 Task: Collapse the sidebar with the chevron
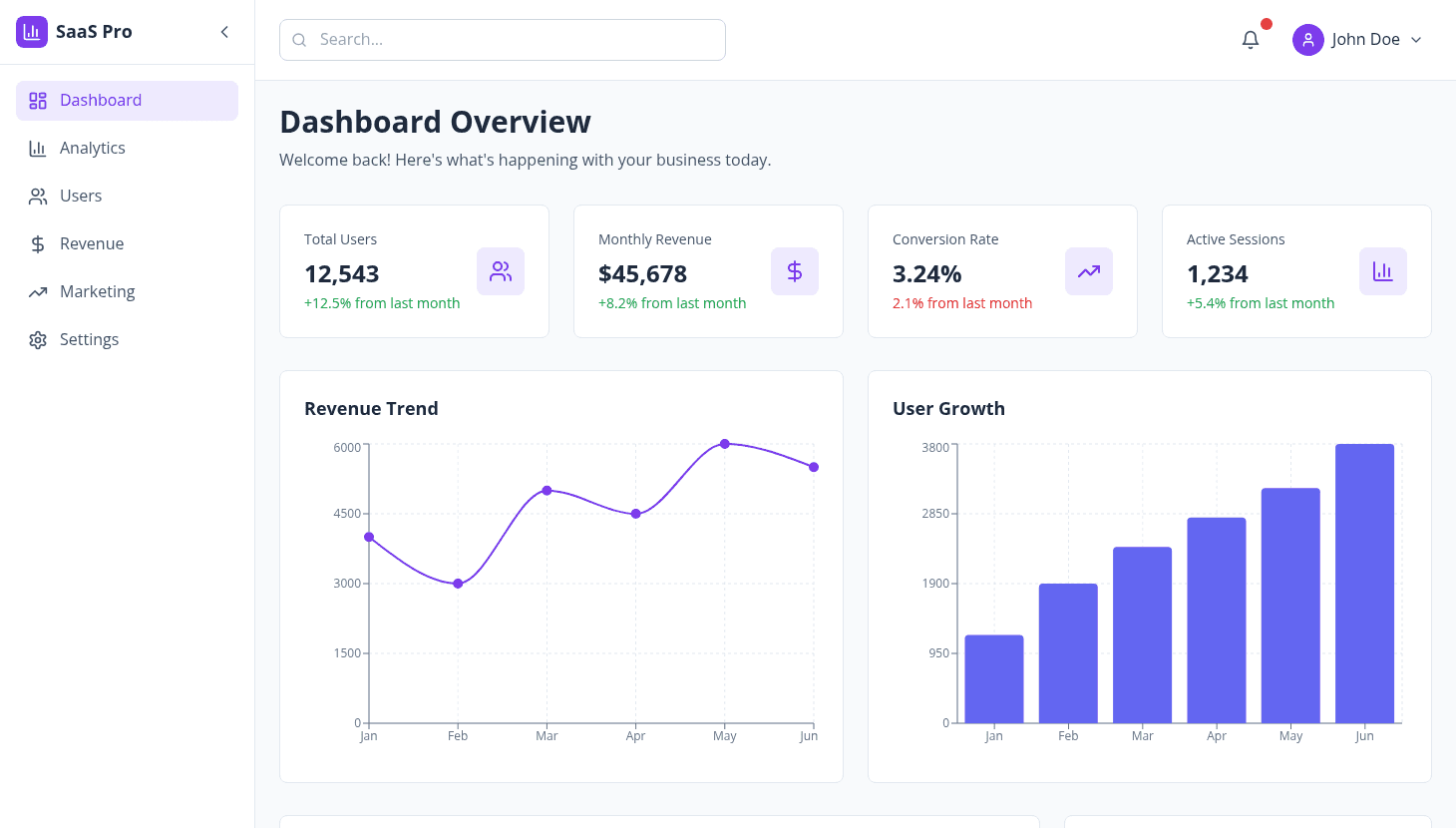[x=224, y=31]
